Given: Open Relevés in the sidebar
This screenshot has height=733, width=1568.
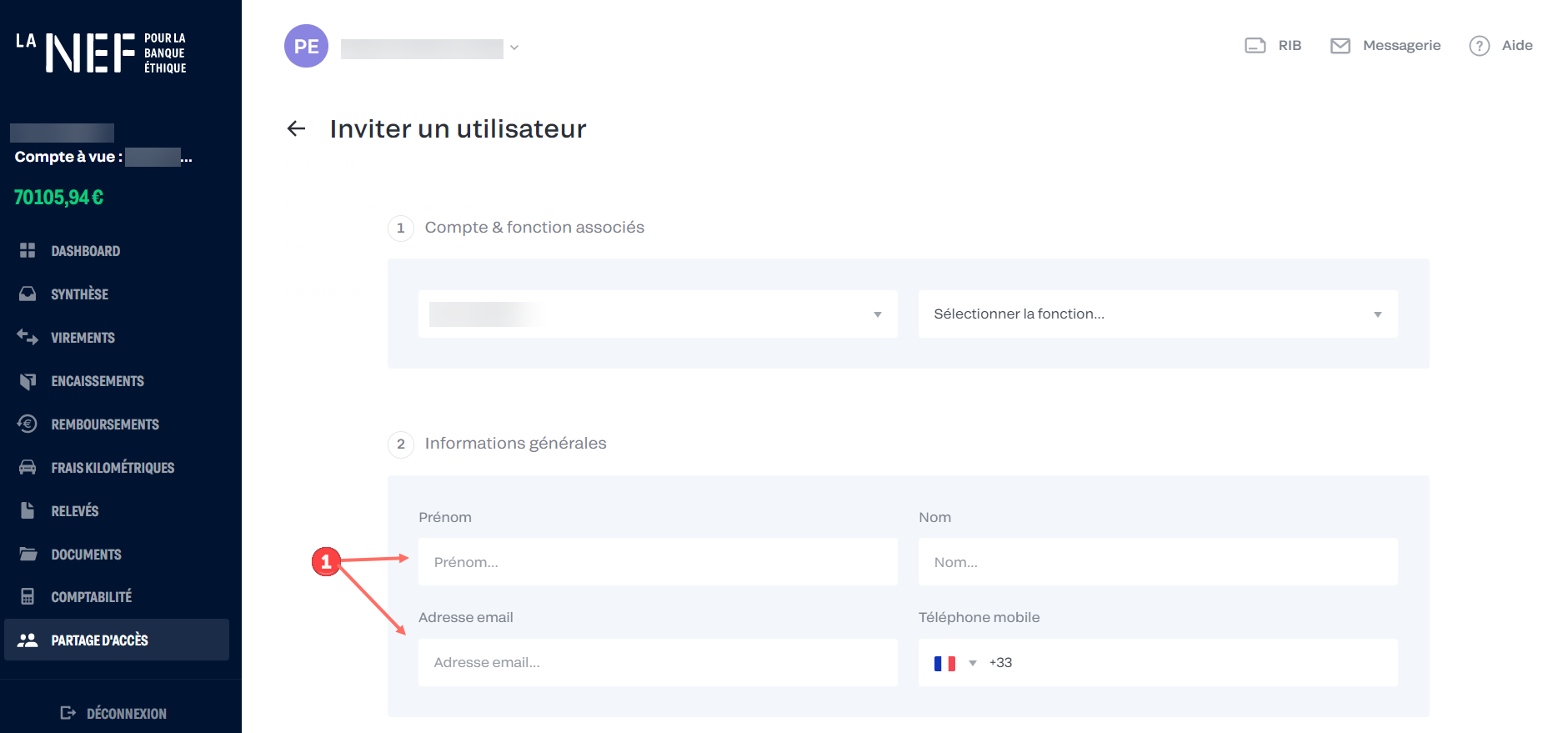Looking at the screenshot, I should (x=74, y=511).
